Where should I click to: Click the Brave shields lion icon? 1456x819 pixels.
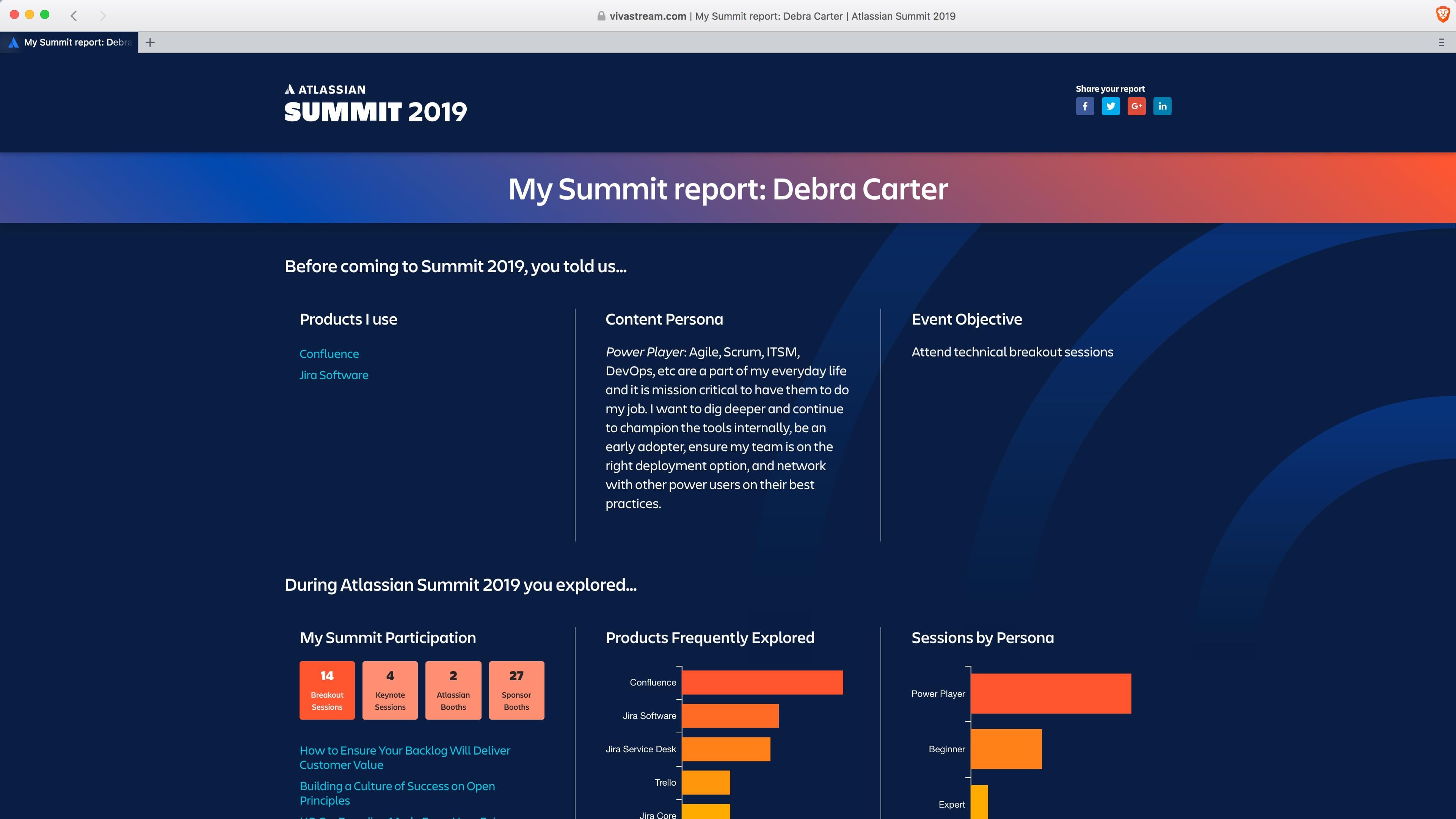click(x=1442, y=15)
